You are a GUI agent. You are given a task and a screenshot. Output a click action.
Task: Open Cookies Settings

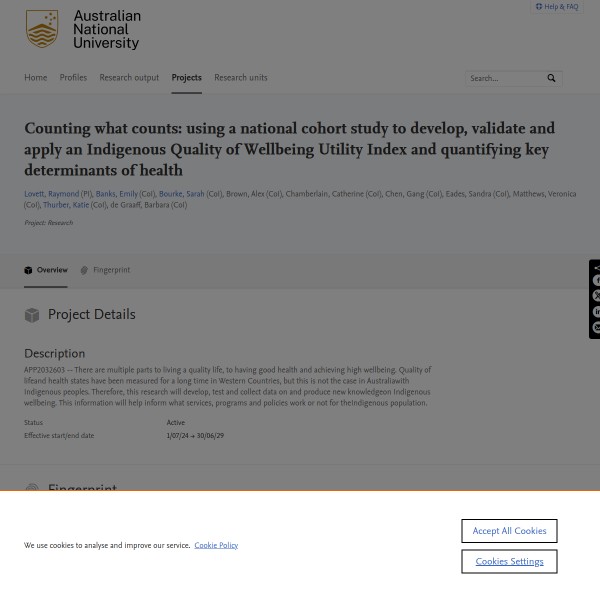coord(509,562)
